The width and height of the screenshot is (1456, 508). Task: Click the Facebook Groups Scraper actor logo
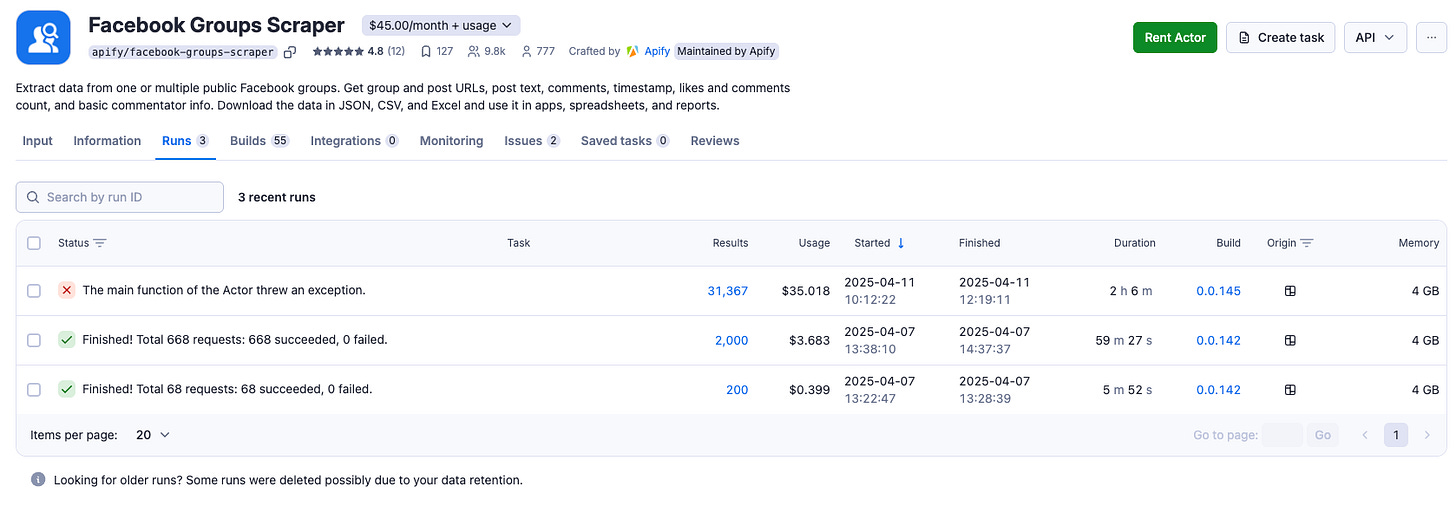point(43,37)
